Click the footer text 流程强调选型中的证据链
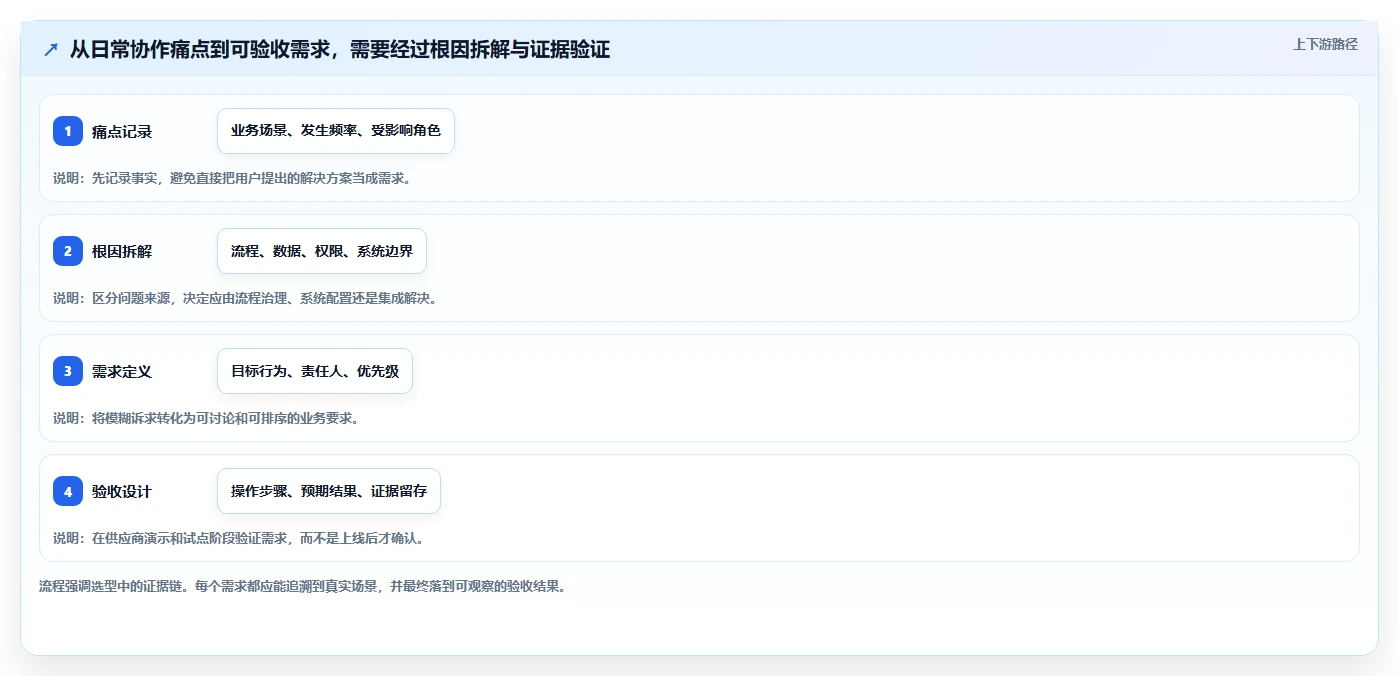 click(303, 586)
